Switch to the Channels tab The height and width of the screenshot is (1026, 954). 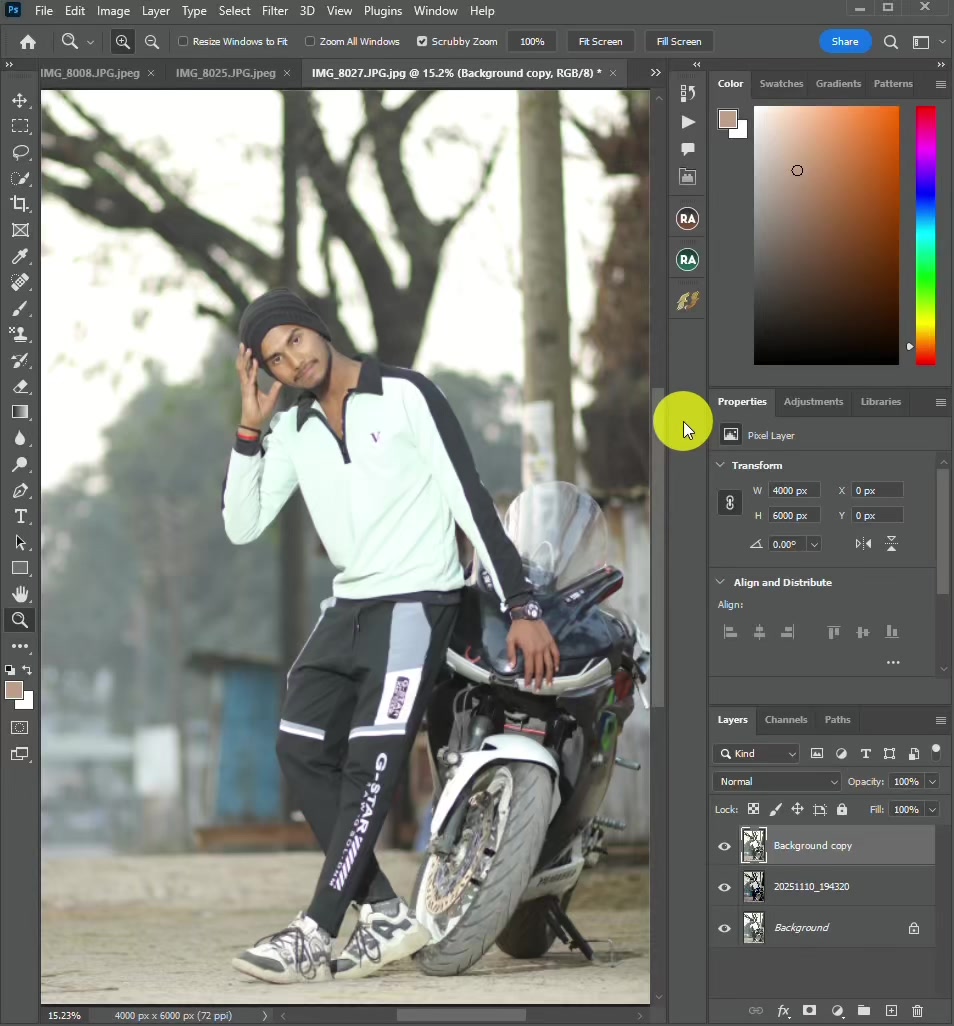786,720
